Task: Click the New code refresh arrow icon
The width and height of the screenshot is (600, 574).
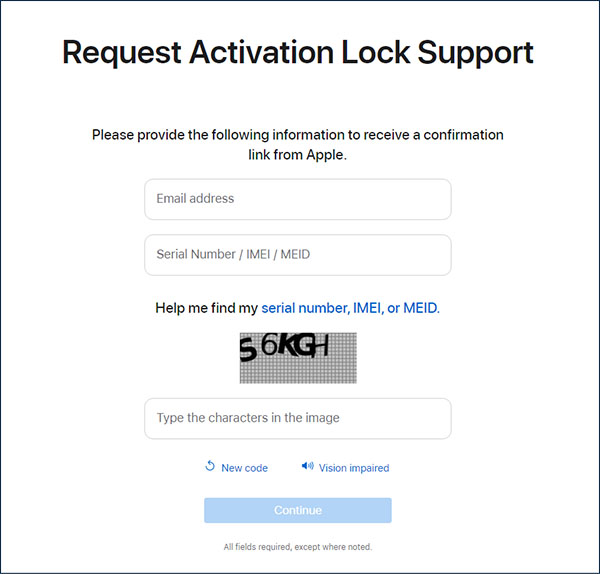Action: 210,466
